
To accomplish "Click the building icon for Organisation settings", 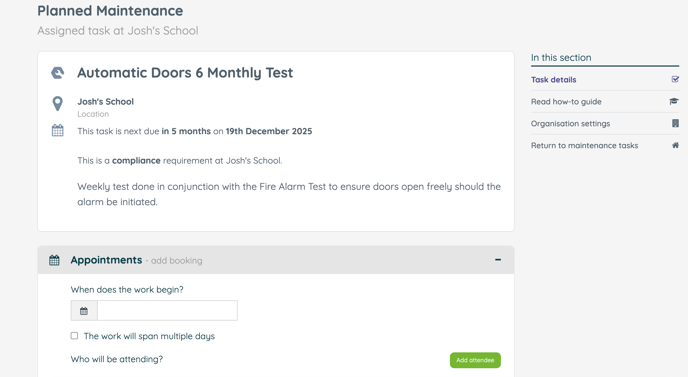I will 675,123.
